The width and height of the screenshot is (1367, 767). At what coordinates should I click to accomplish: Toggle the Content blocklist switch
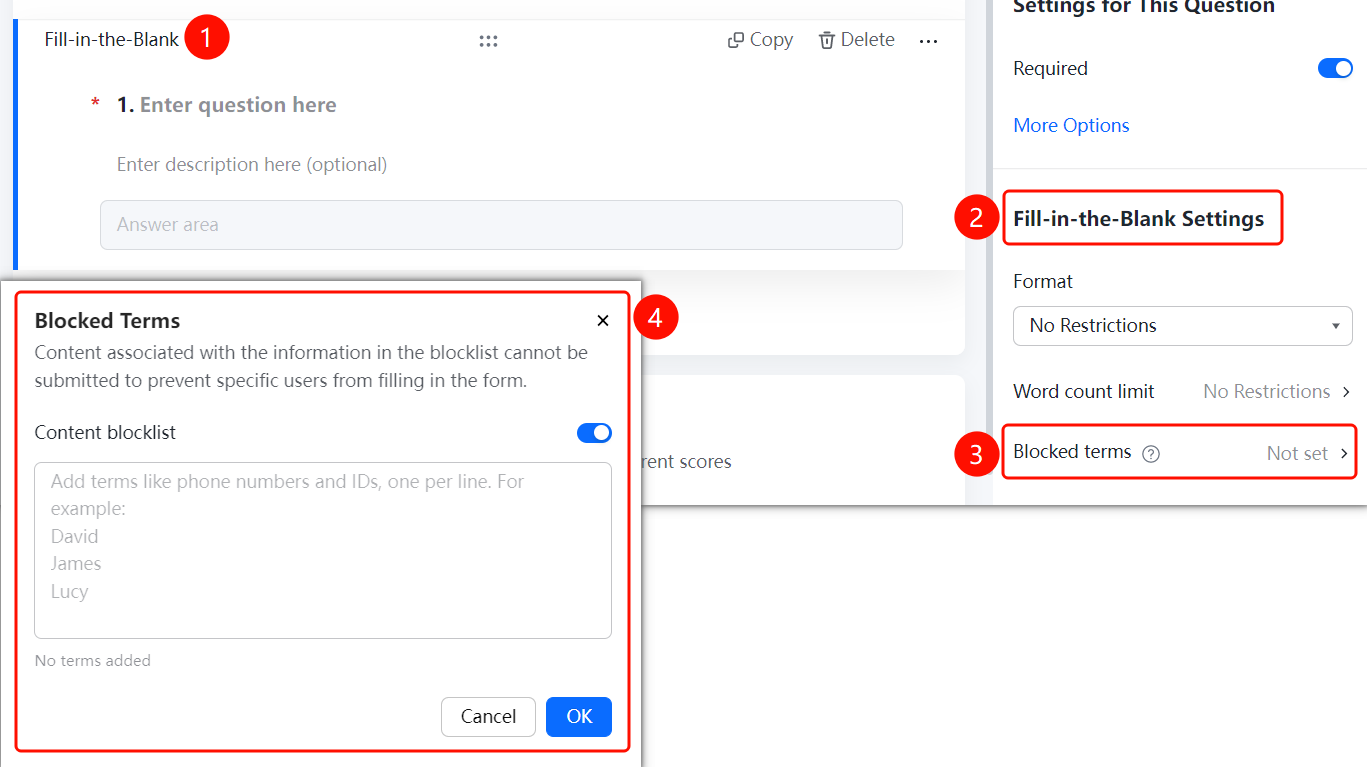tap(594, 433)
